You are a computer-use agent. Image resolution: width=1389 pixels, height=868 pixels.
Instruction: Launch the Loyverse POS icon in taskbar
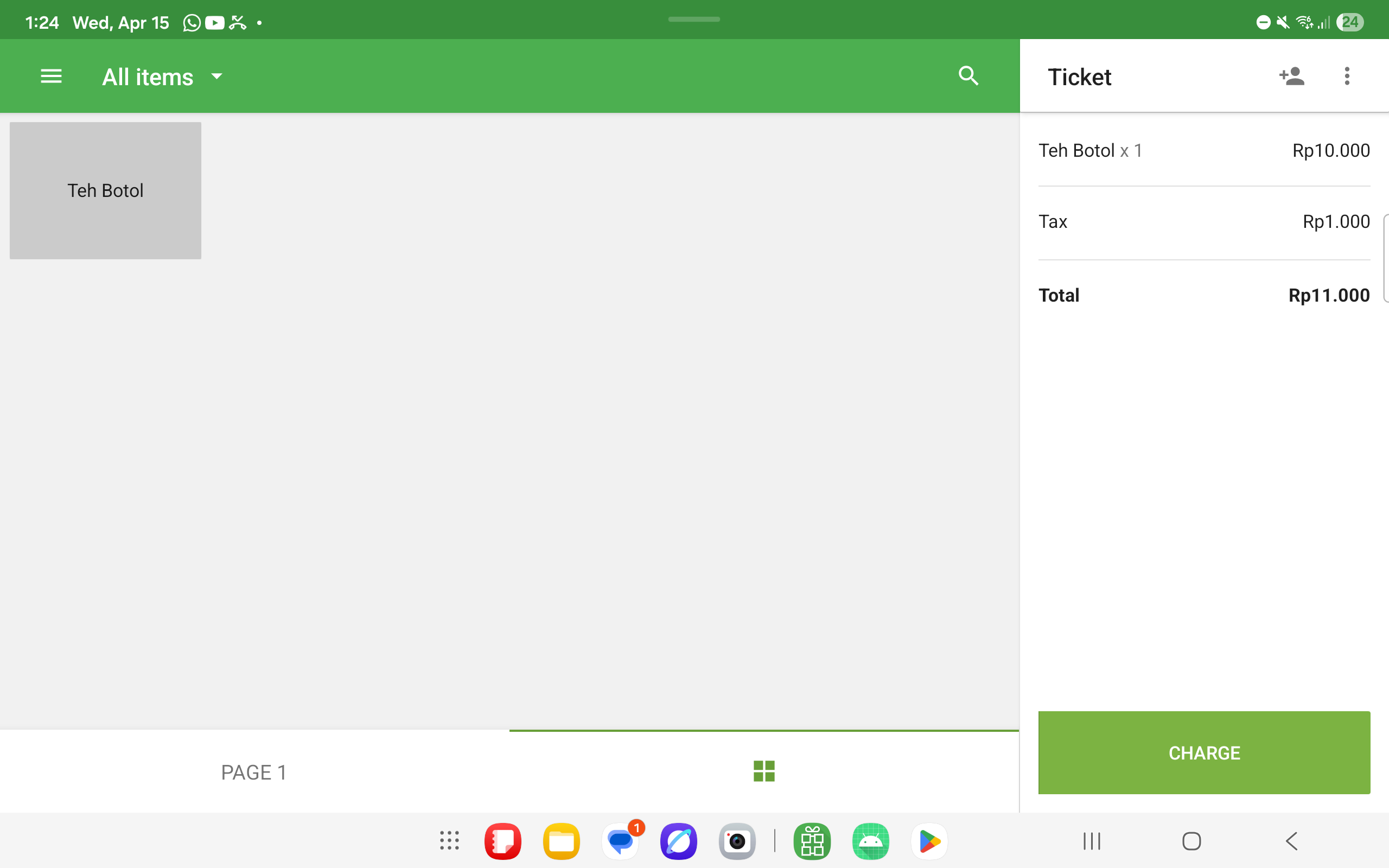point(813,840)
